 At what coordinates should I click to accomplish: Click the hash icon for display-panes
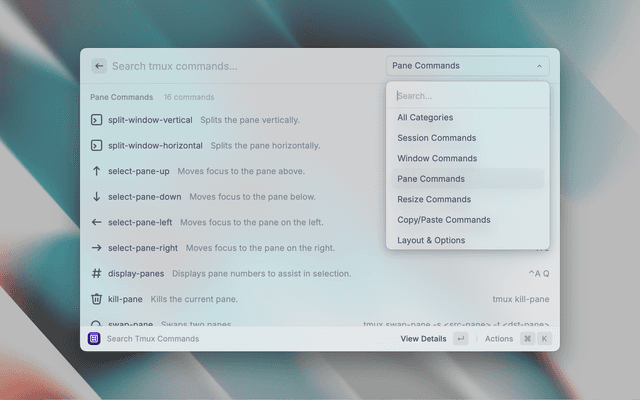97,273
